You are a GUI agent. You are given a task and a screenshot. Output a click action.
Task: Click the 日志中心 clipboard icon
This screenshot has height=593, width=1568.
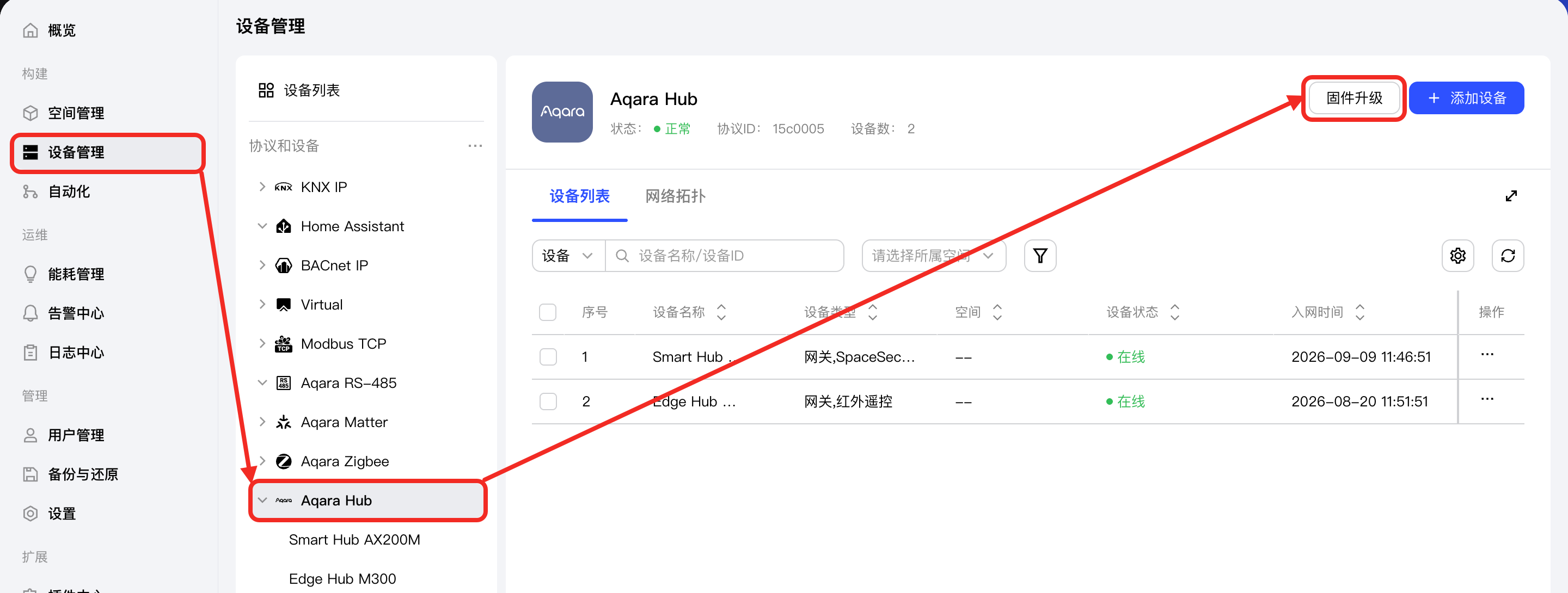click(30, 352)
